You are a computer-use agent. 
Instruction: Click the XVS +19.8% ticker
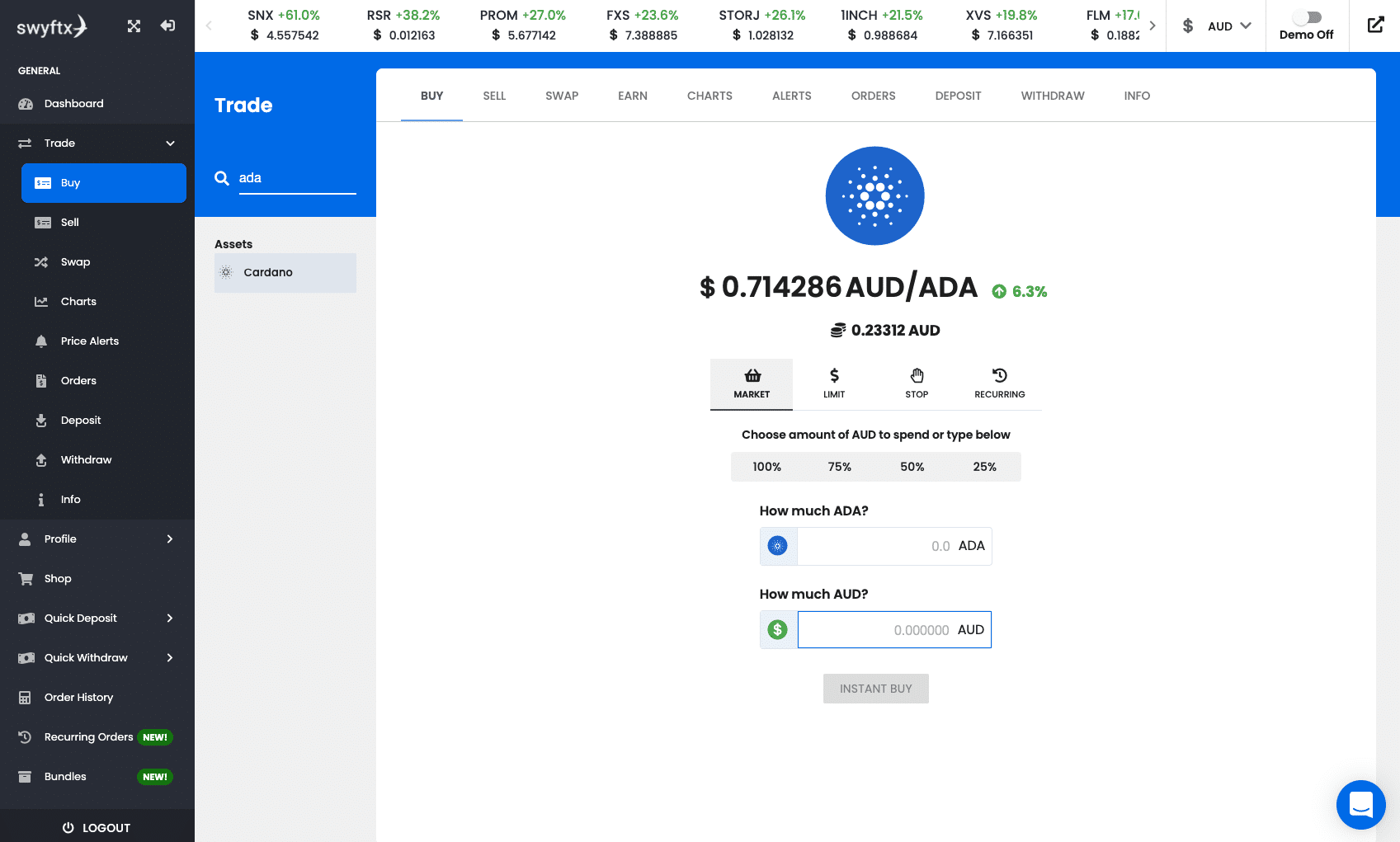(x=1002, y=26)
